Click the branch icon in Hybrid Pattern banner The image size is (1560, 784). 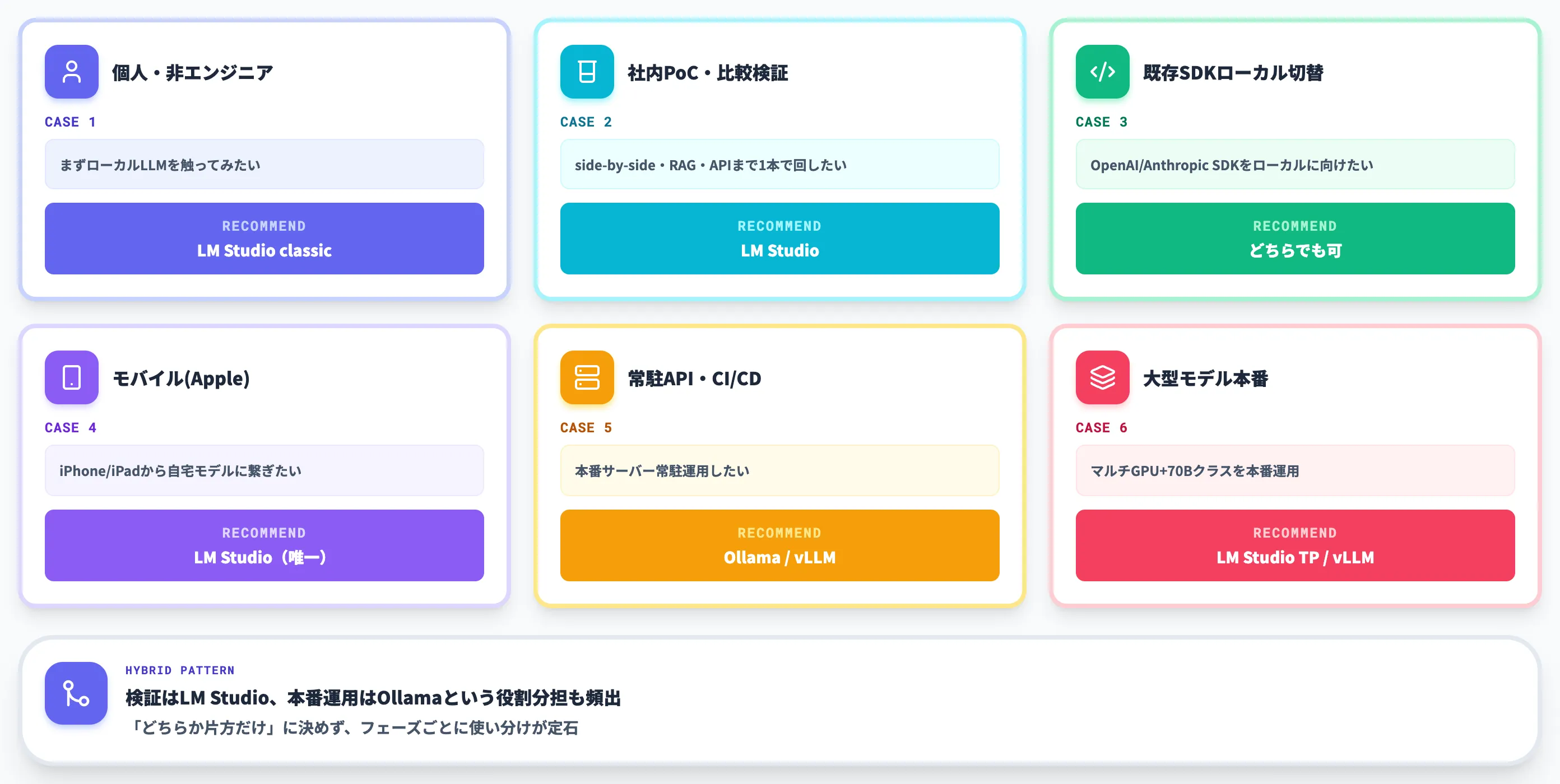pos(76,693)
